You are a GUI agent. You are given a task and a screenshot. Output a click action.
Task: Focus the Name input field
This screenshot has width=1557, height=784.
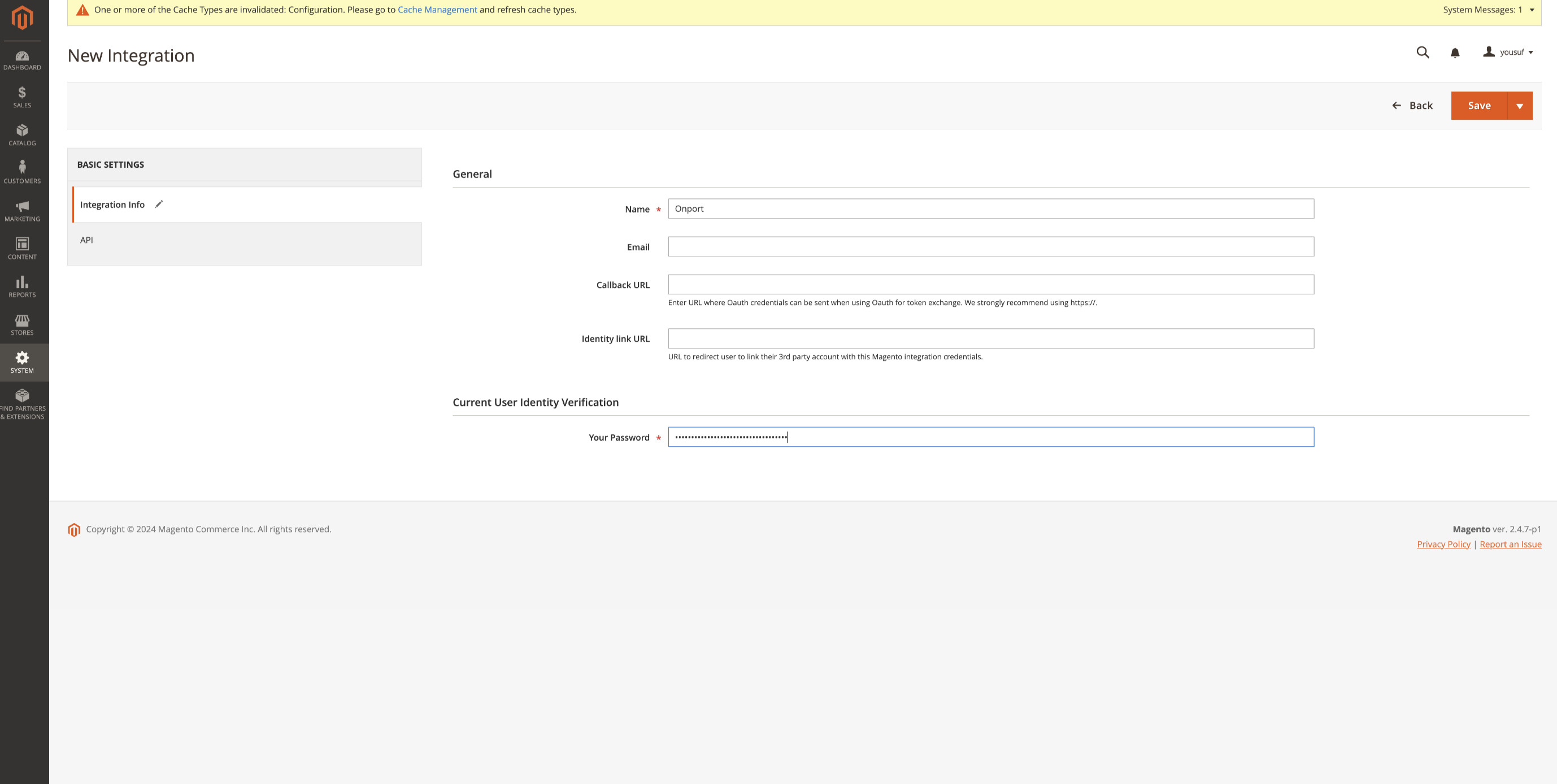coord(991,208)
